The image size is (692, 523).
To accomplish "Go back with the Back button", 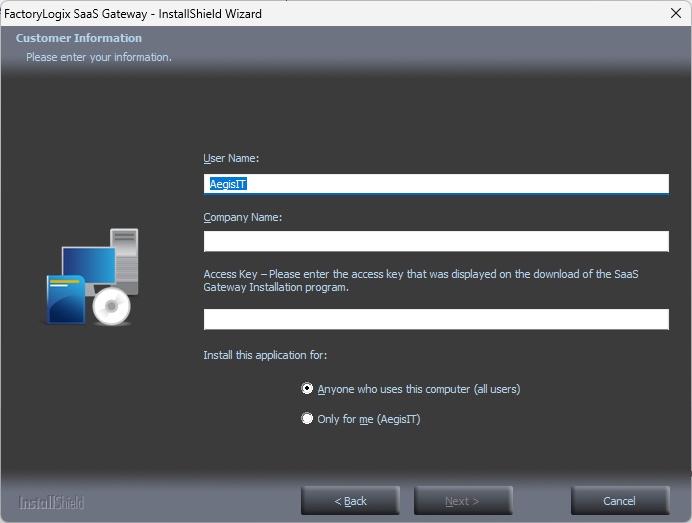I will [350, 501].
